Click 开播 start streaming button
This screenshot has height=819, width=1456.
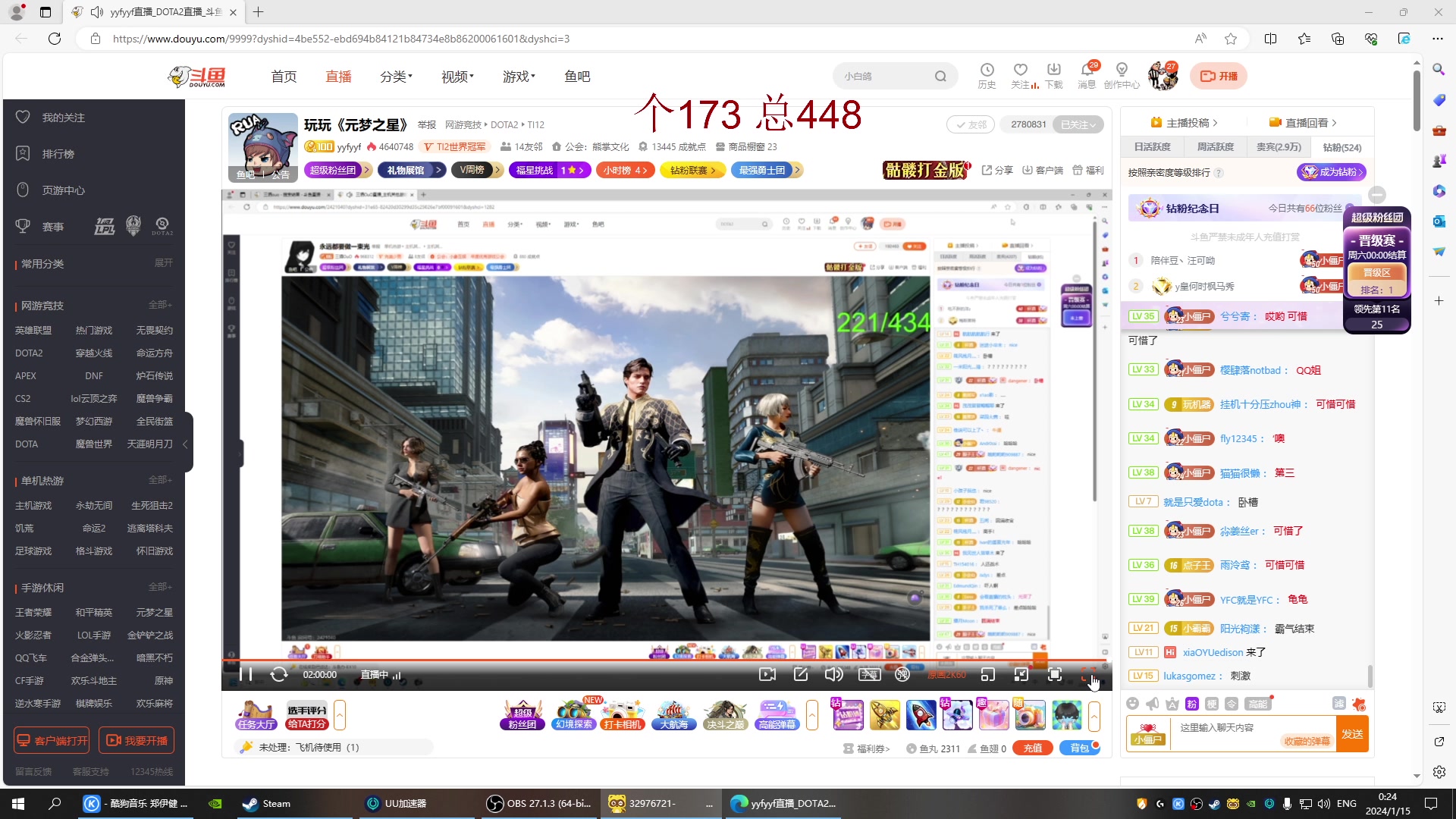1219,76
